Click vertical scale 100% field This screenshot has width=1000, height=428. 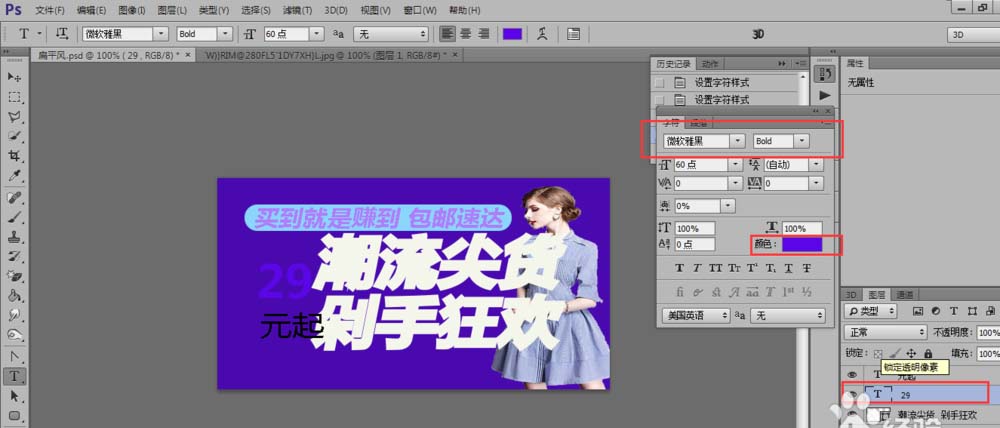(x=694, y=228)
